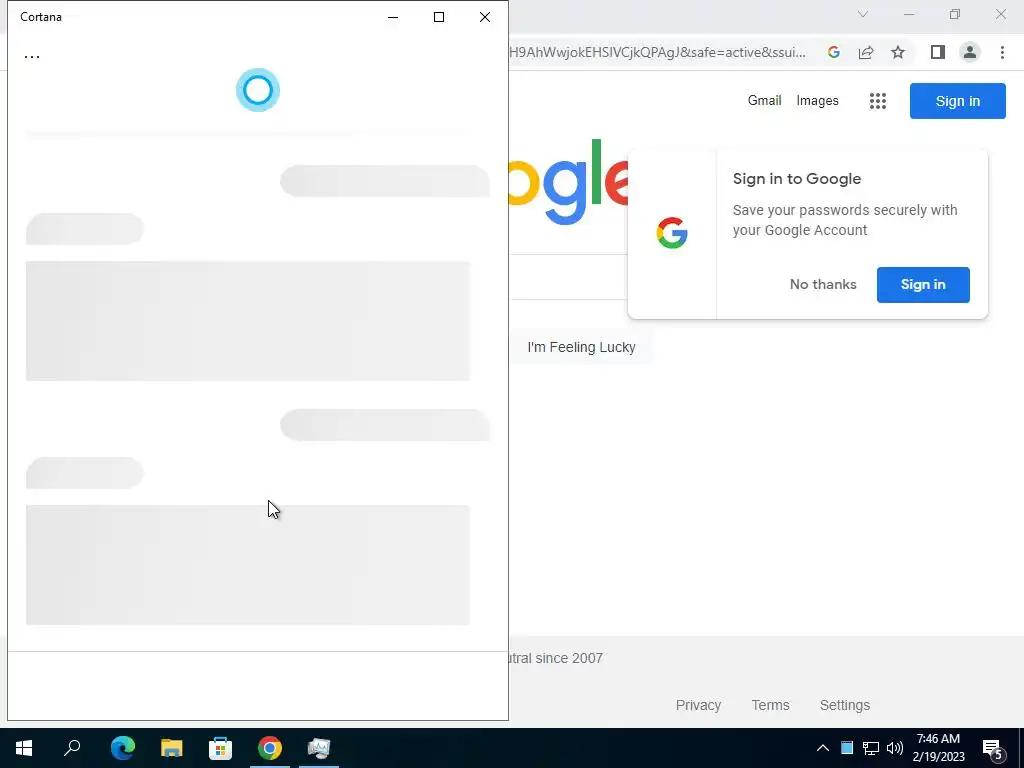Open Microsoft Store from taskbar
1024x768 pixels.
click(x=221, y=748)
